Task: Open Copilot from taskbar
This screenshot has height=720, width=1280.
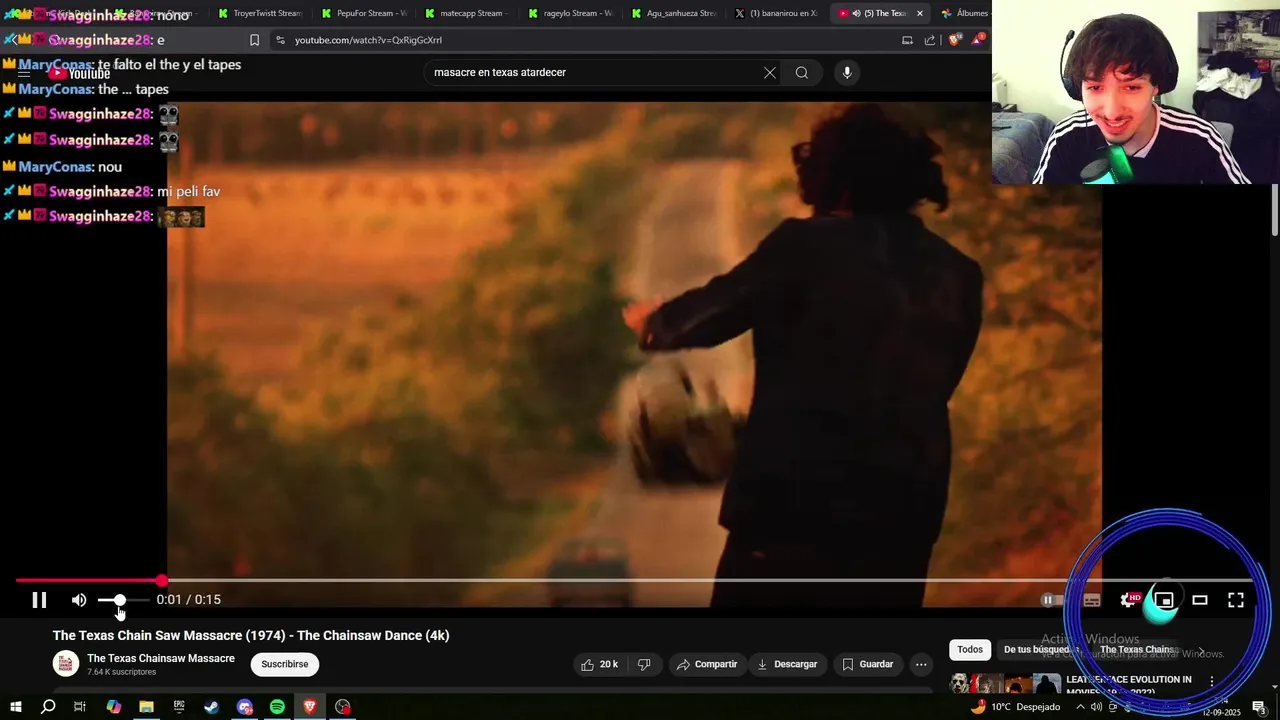Action: (113, 707)
